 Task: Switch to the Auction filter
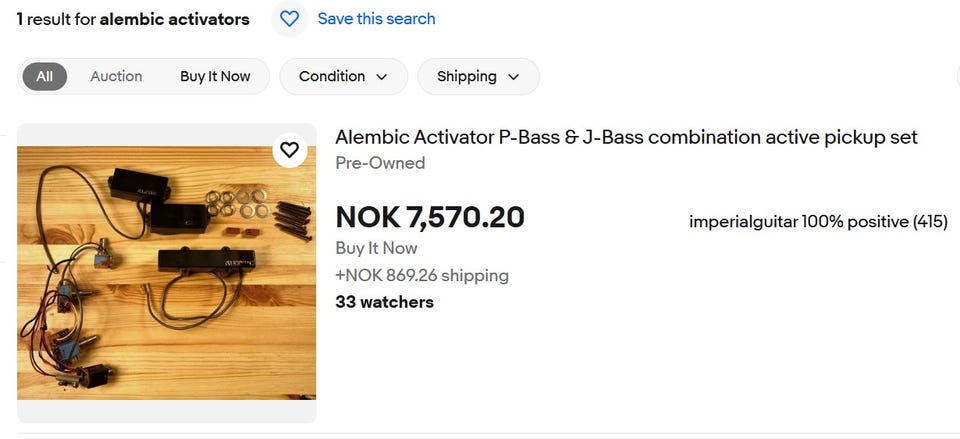pyautogui.click(x=116, y=76)
